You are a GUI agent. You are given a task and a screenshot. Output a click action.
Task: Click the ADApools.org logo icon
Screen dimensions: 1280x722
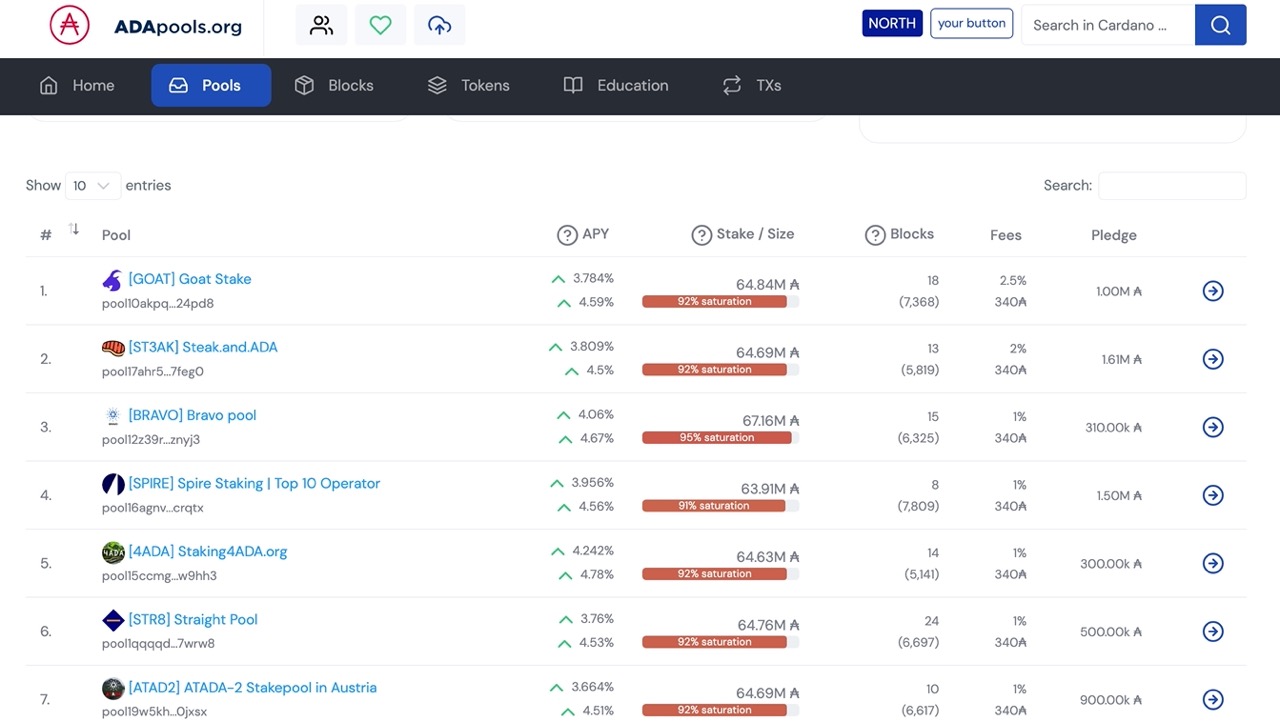pos(70,26)
